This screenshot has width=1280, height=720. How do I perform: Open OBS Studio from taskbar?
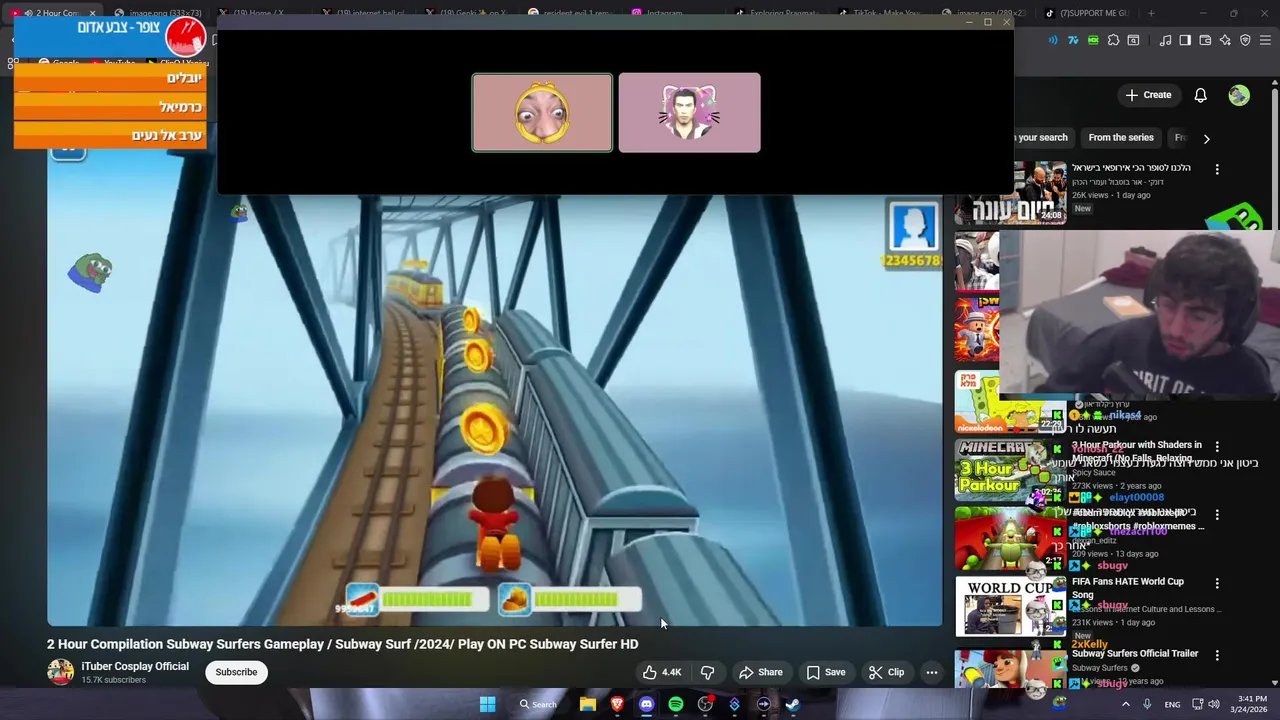tap(705, 704)
